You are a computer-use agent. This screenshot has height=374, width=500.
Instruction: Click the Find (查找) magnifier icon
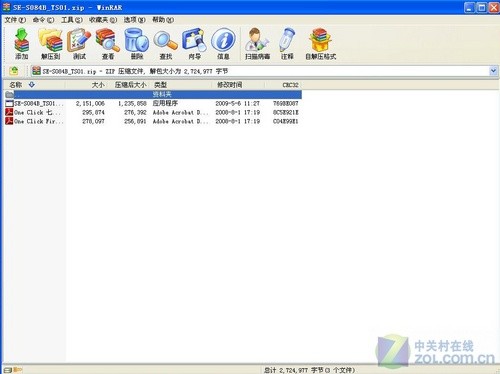[x=166, y=44]
